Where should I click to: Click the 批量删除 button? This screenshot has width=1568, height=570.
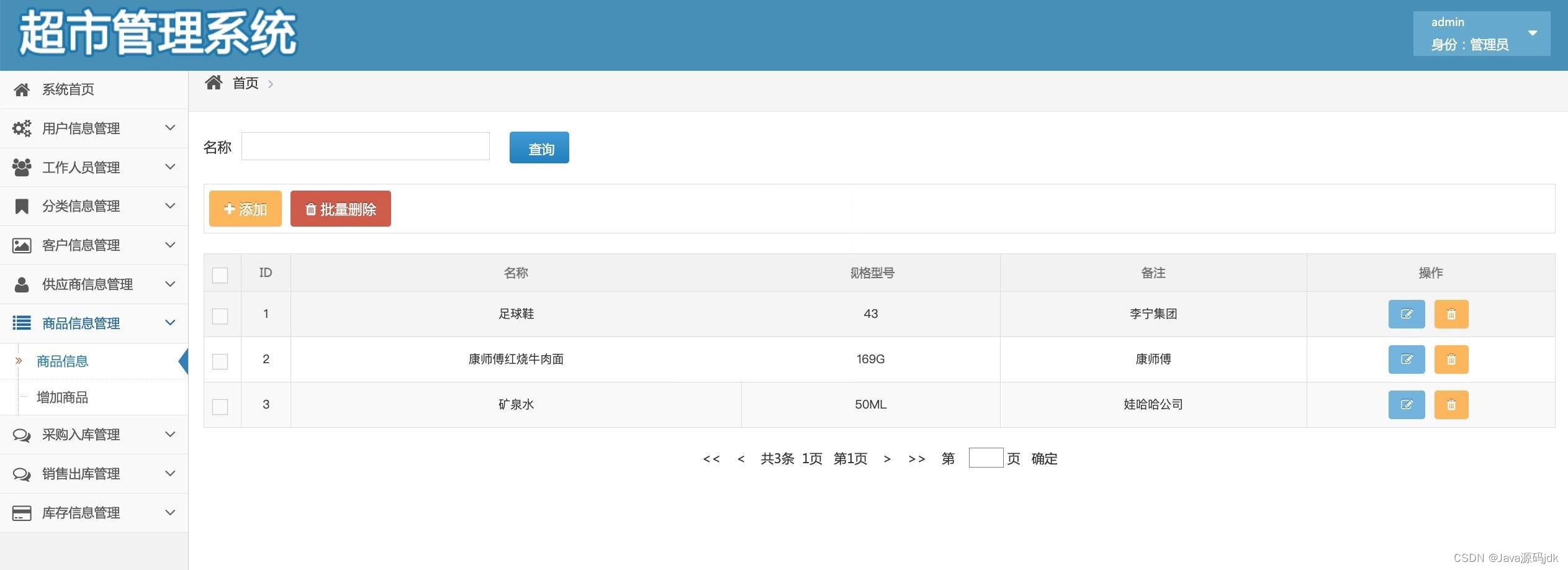341,209
